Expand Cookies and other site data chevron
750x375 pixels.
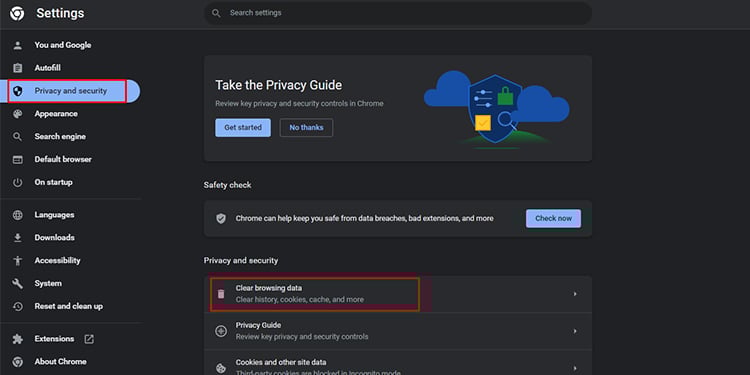(575, 368)
